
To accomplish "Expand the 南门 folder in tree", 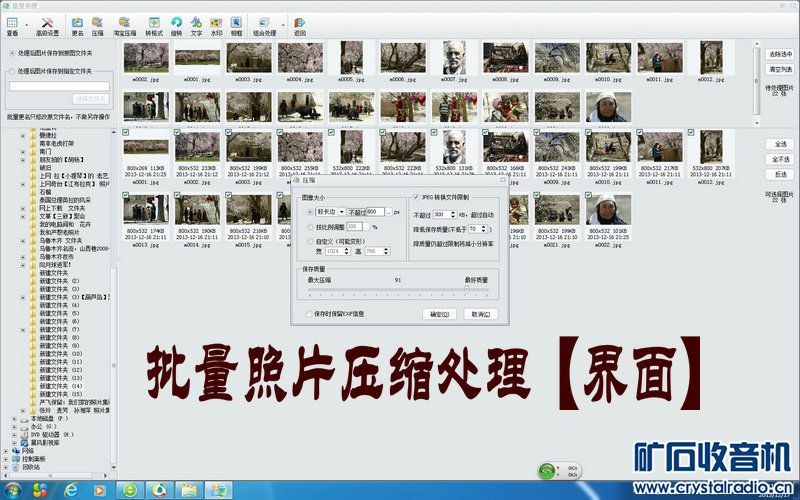I will point(23,152).
